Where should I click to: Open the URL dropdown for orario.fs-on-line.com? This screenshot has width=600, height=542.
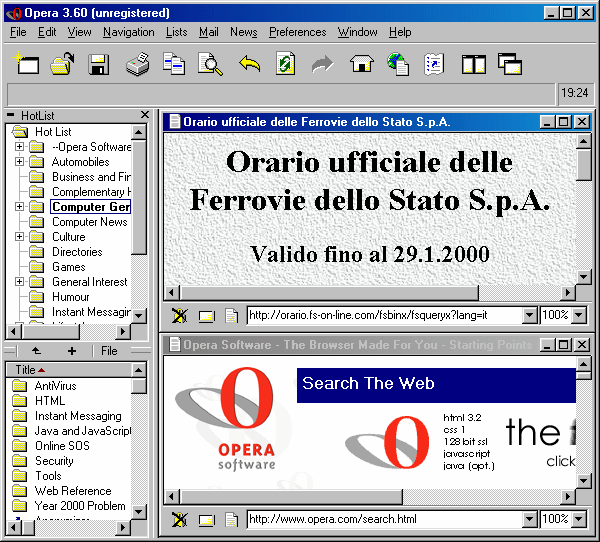coord(530,316)
